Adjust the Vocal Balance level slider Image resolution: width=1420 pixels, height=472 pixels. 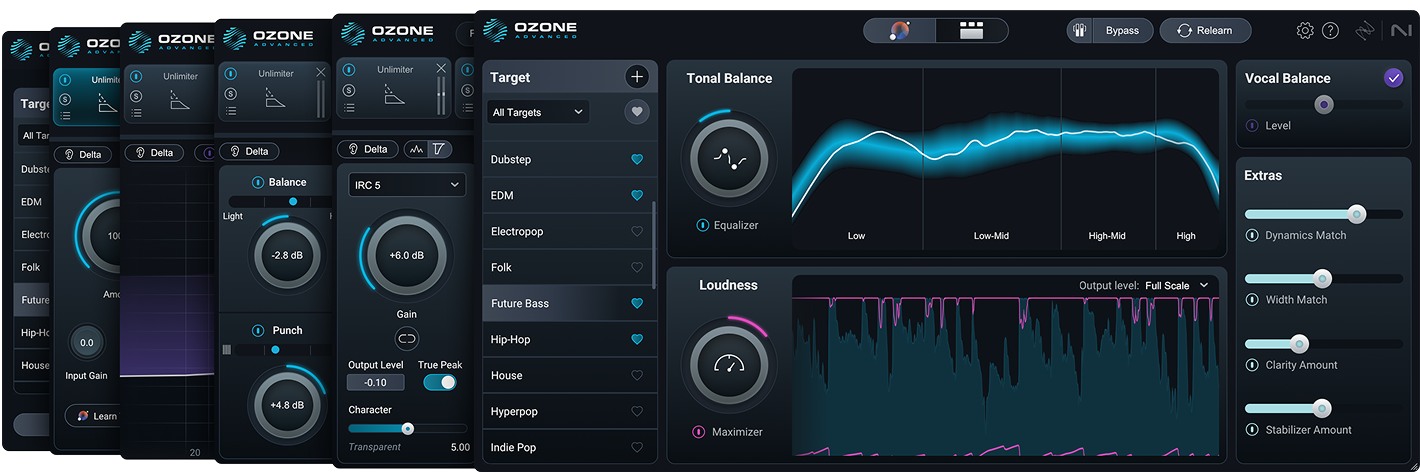[1324, 104]
